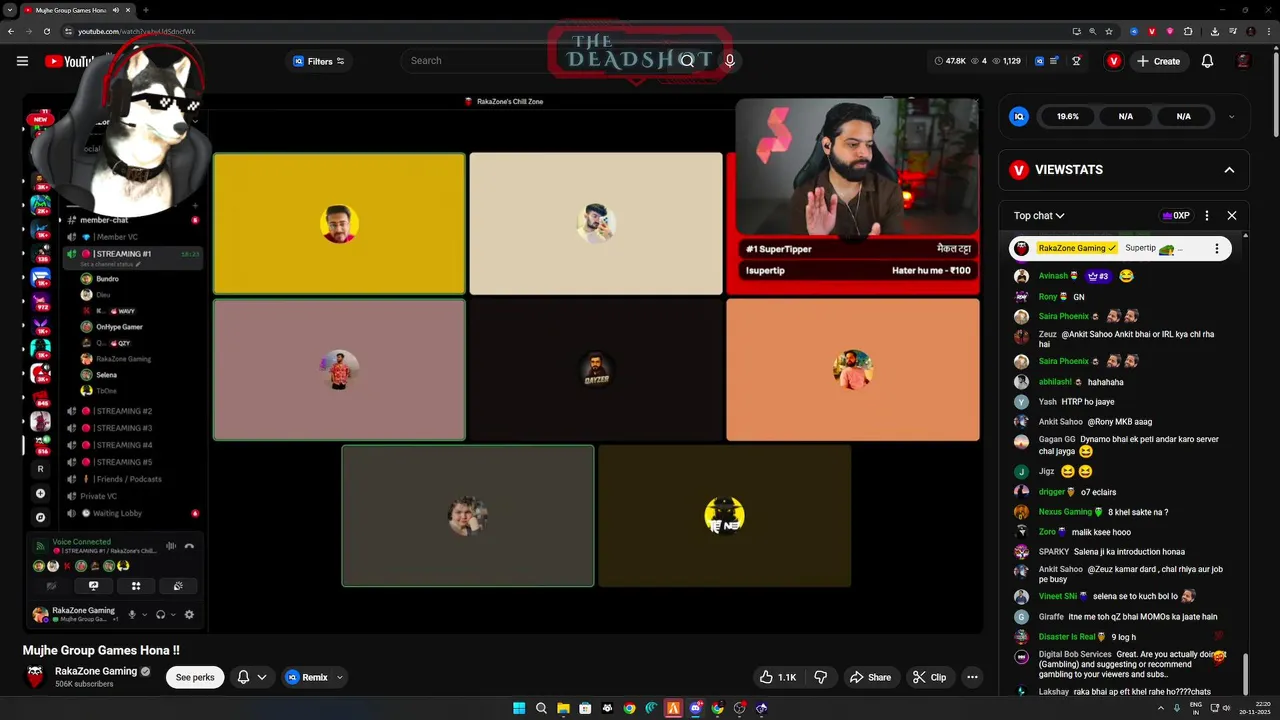
Task: Click the Discord add server plus icon
Action: click(x=40, y=493)
